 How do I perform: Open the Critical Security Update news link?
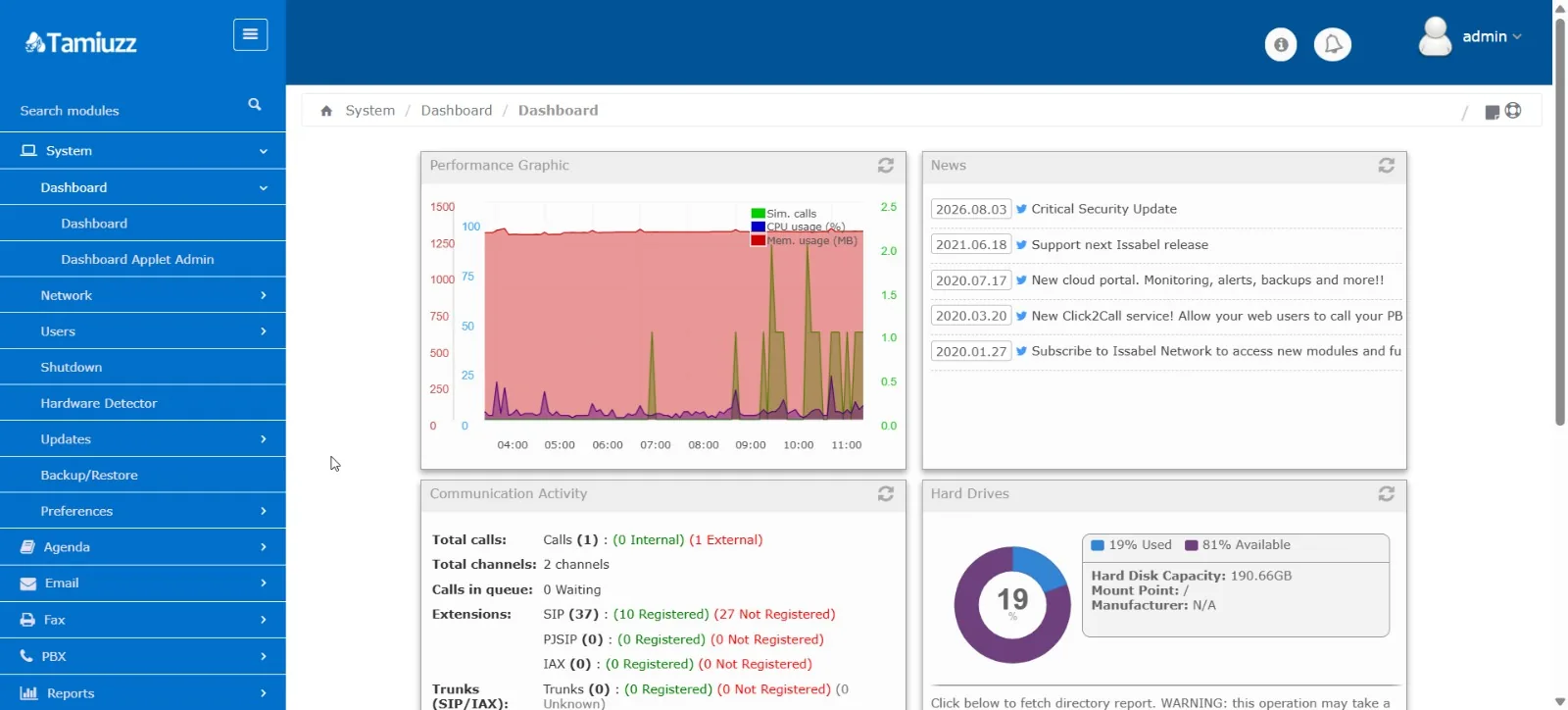(1103, 209)
